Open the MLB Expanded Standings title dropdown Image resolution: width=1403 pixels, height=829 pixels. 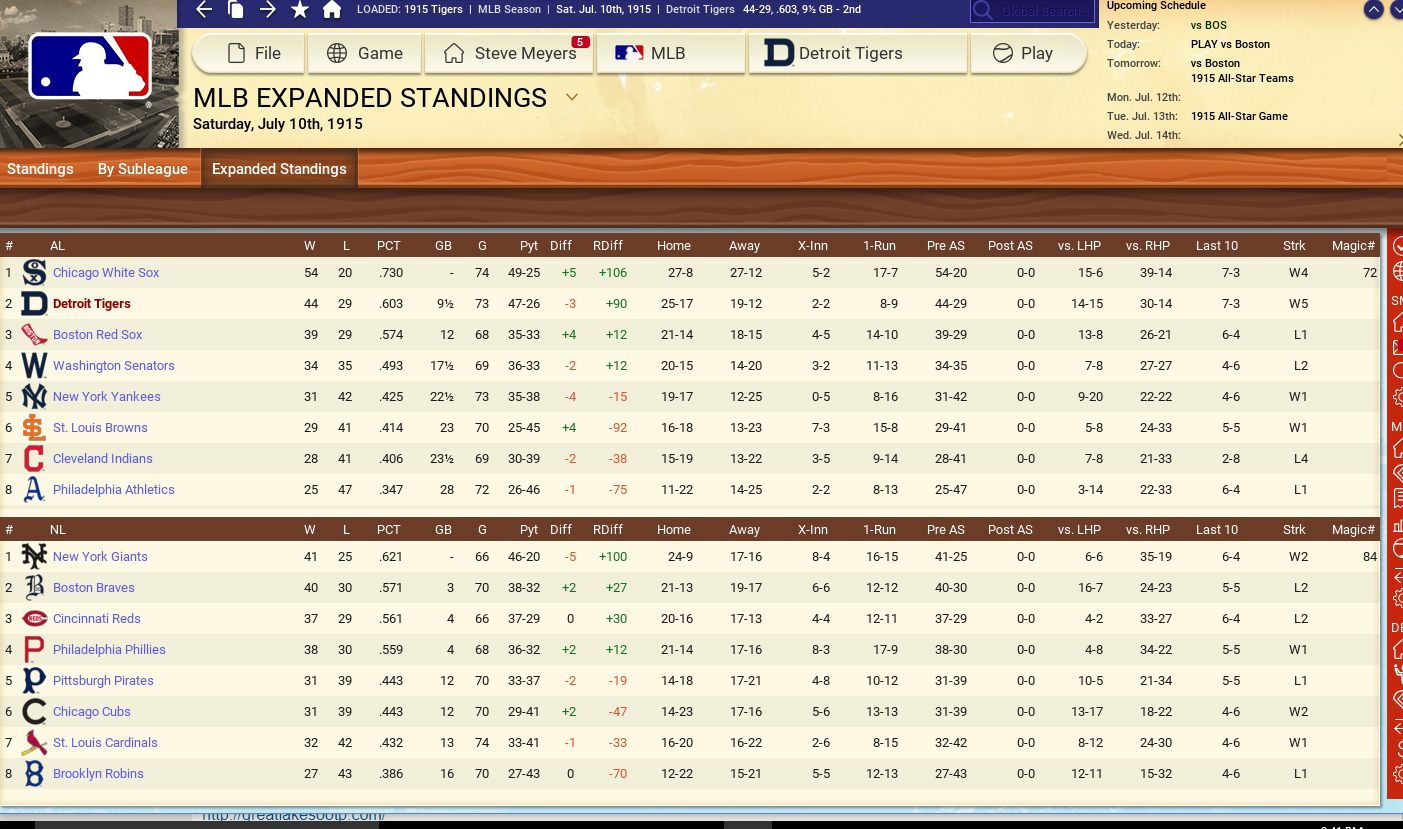click(572, 97)
